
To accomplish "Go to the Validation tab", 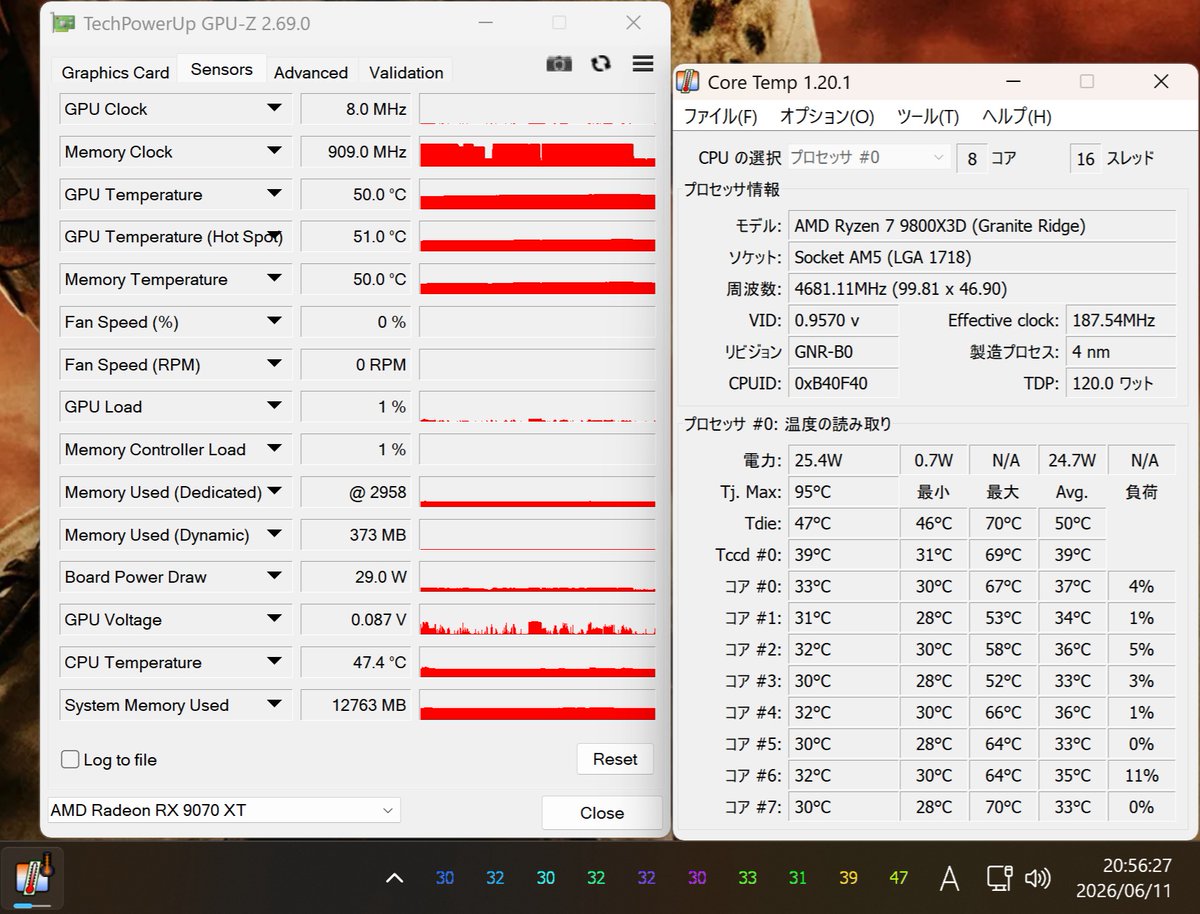I will click(x=406, y=72).
